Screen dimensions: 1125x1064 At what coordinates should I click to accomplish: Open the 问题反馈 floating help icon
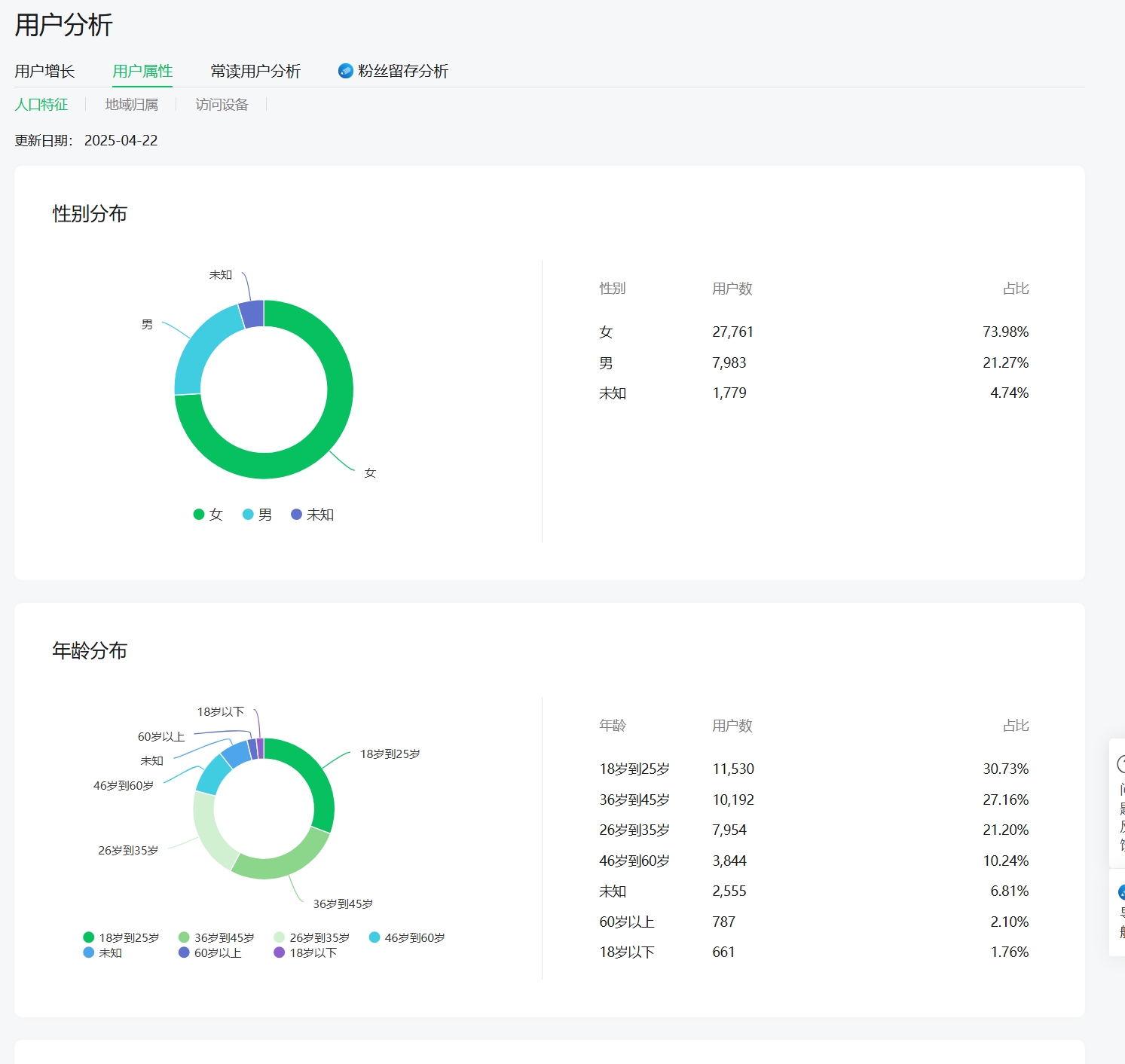pos(1120,764)
